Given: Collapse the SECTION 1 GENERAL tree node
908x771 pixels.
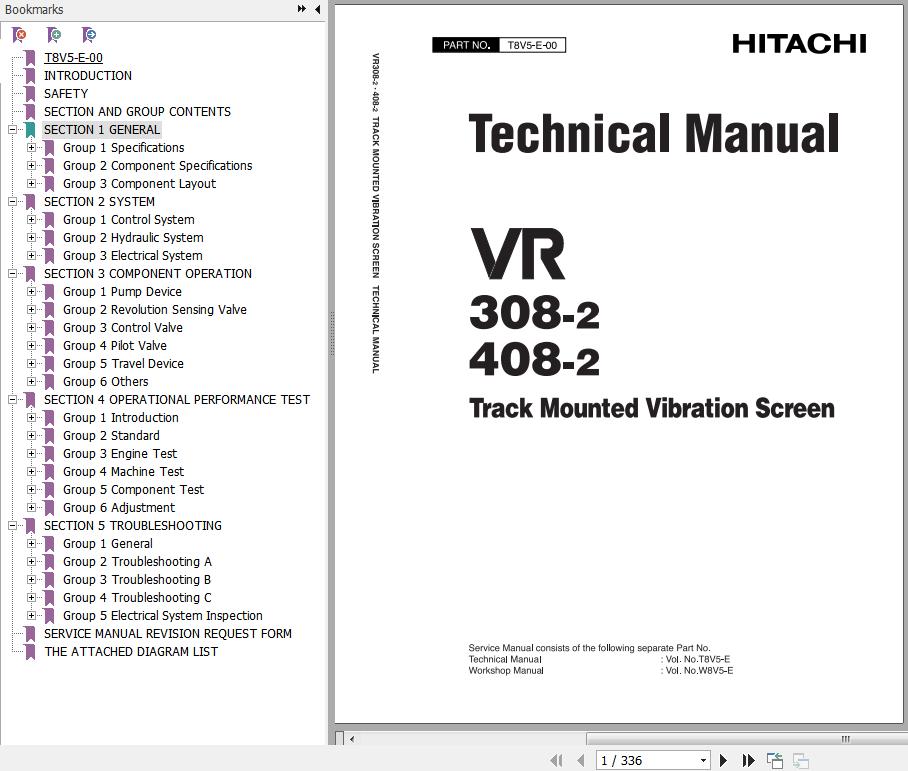Looking at the screenshot, I should [x=12, y=130].
